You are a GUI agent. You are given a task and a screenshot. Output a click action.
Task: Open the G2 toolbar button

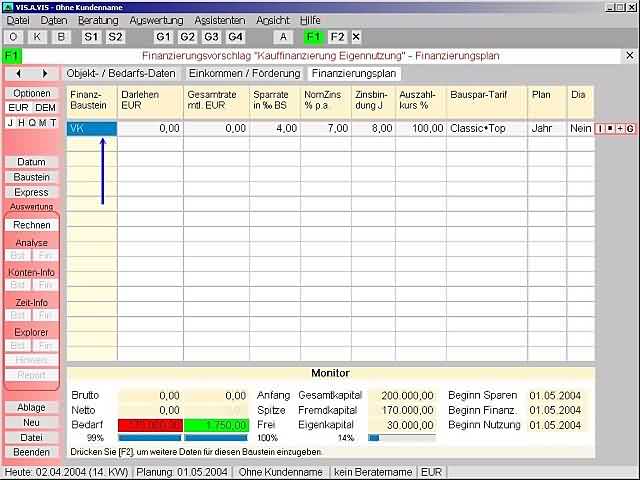coord(187,37)
